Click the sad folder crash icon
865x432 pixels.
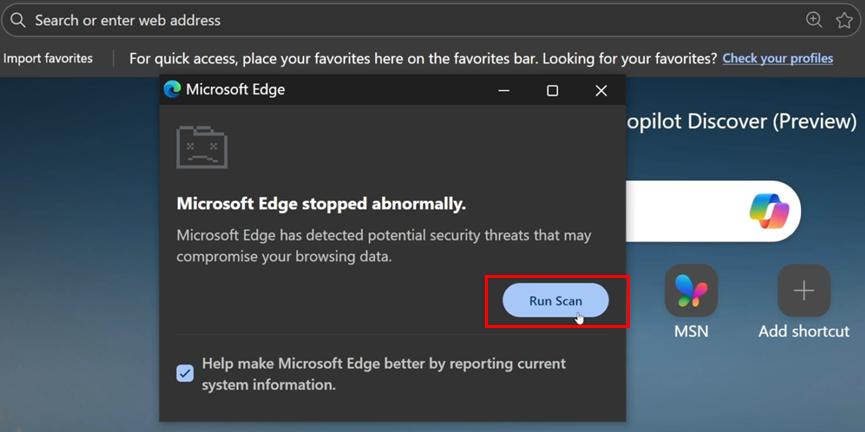[202, 147]
